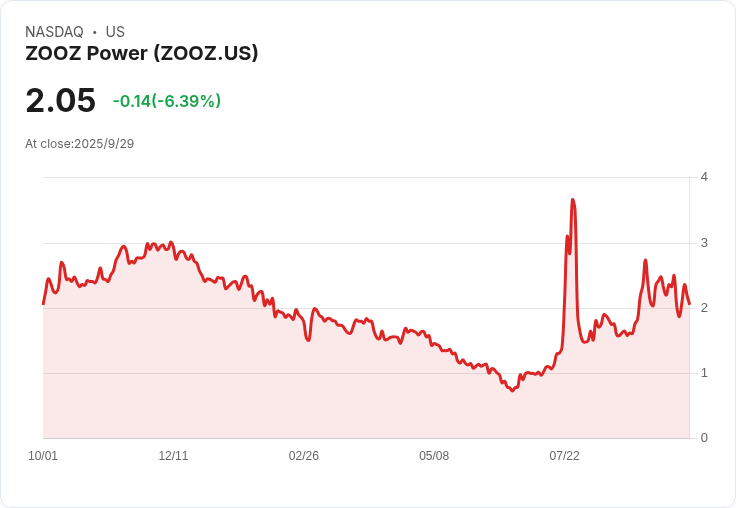Click the 2.05 current price

click(60, 100)
